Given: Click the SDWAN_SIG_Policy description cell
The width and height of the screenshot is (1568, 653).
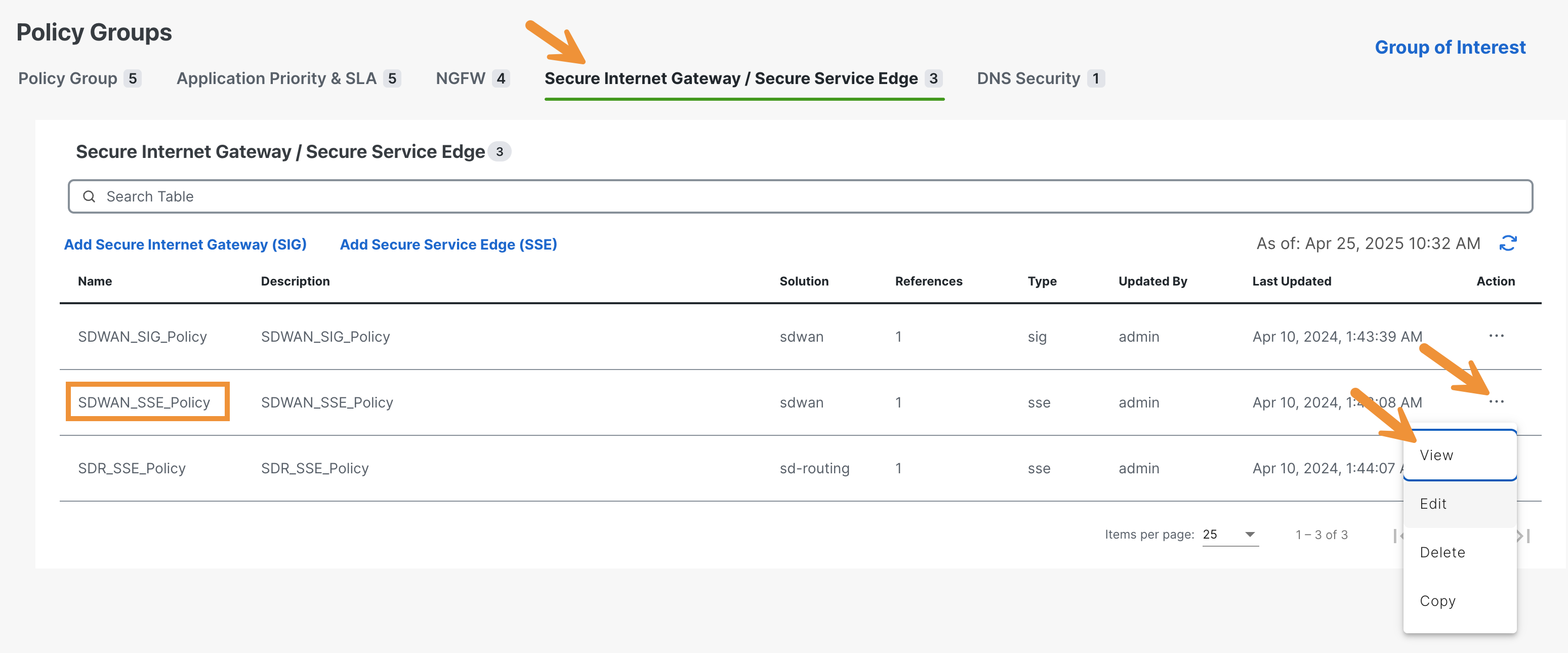Looking at the screenshot, I should click(x=325, y=337).
